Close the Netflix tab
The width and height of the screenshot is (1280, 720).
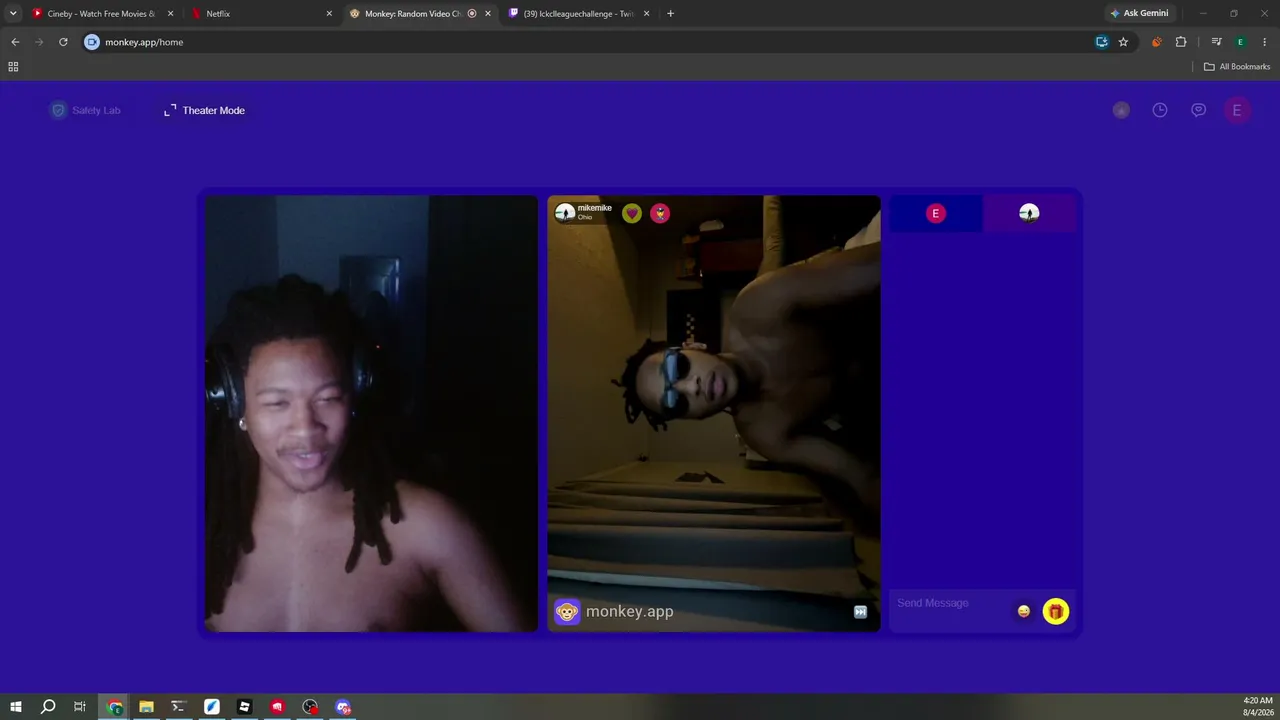coord(329,14)
